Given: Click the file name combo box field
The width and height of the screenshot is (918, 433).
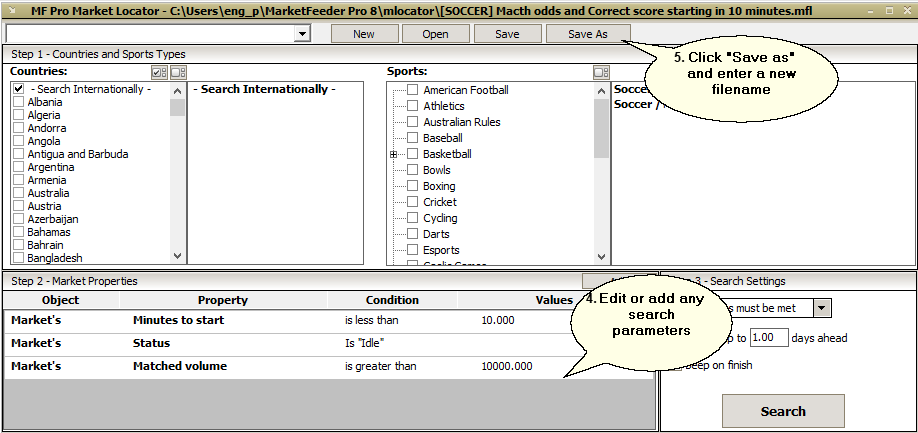Looking at the screenshot, I should pyautogui.click(x=150, y=34).
